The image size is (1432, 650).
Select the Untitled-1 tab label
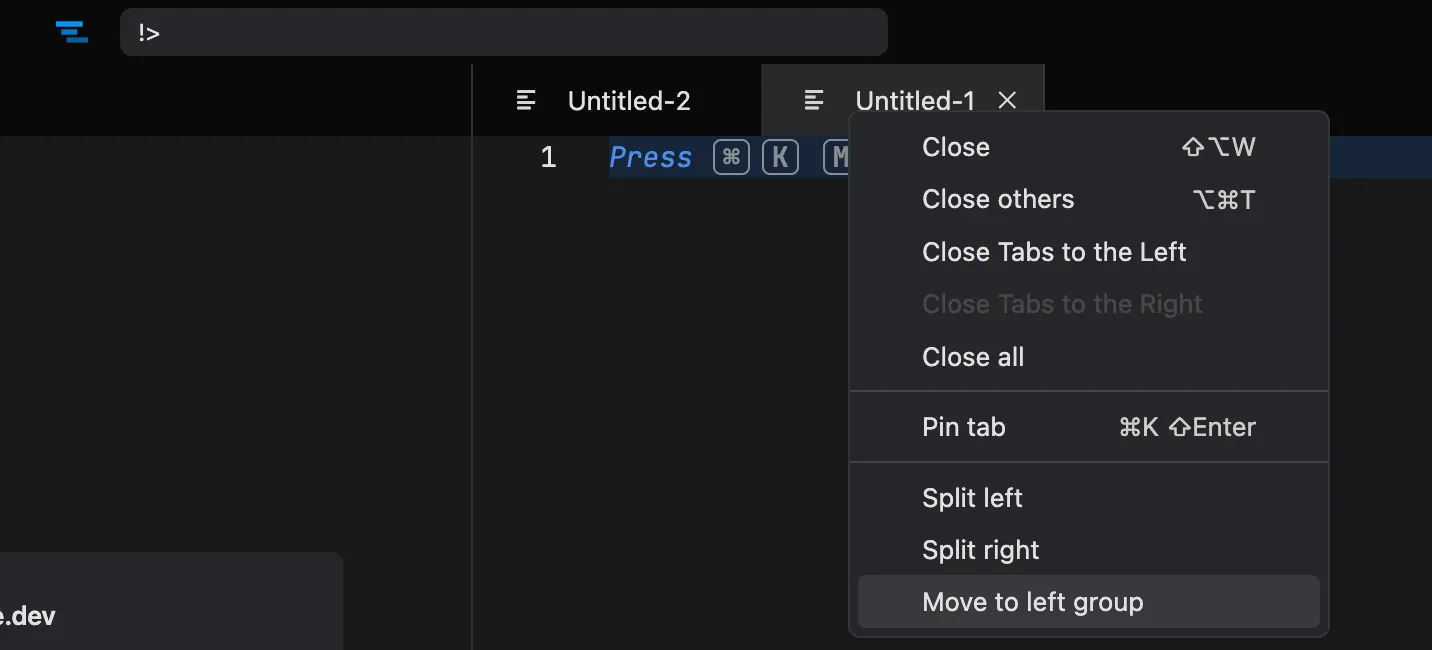point(914,100)
